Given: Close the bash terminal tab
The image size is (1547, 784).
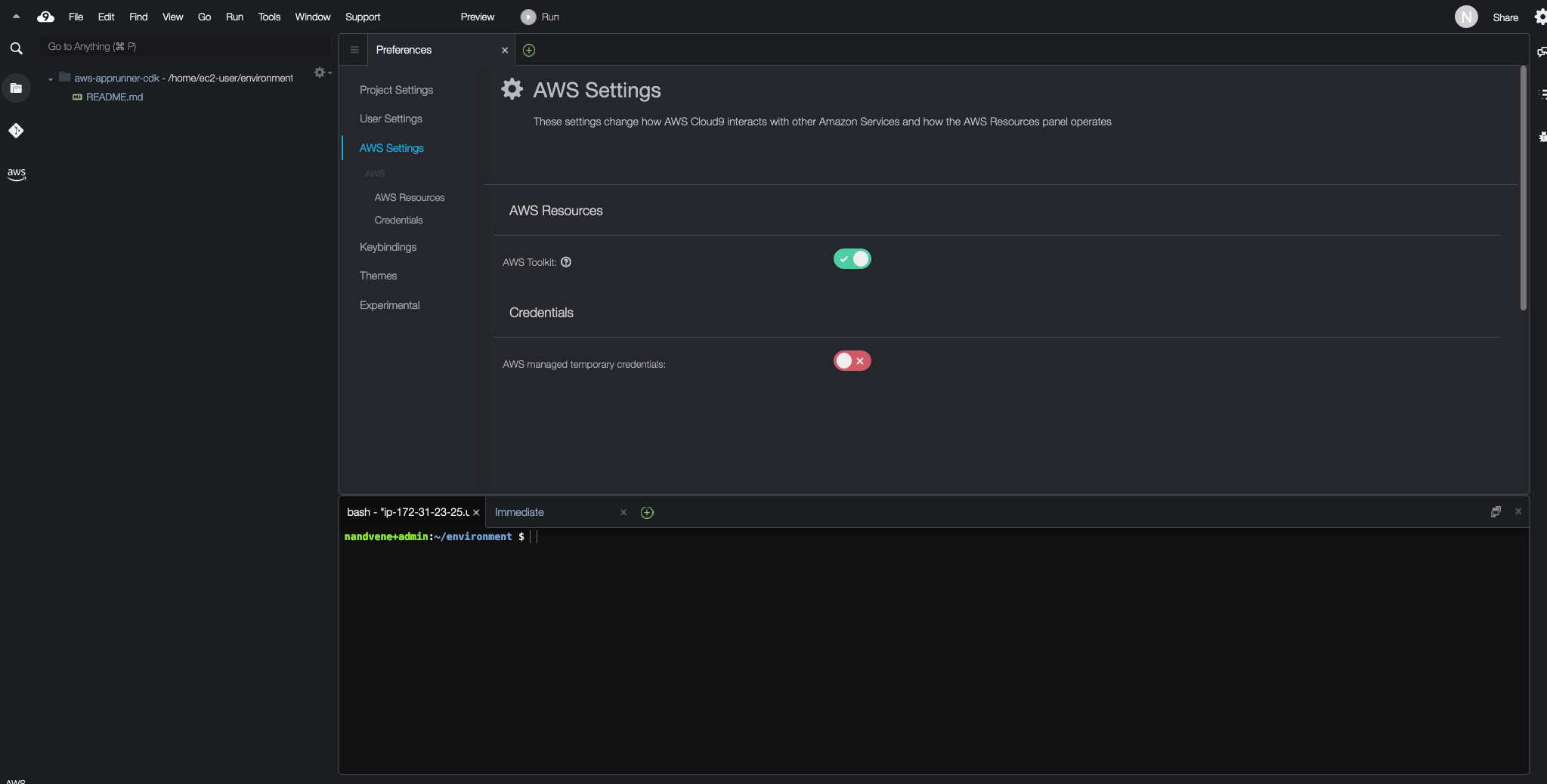Looking at the screenshot, I should [476, 512].
